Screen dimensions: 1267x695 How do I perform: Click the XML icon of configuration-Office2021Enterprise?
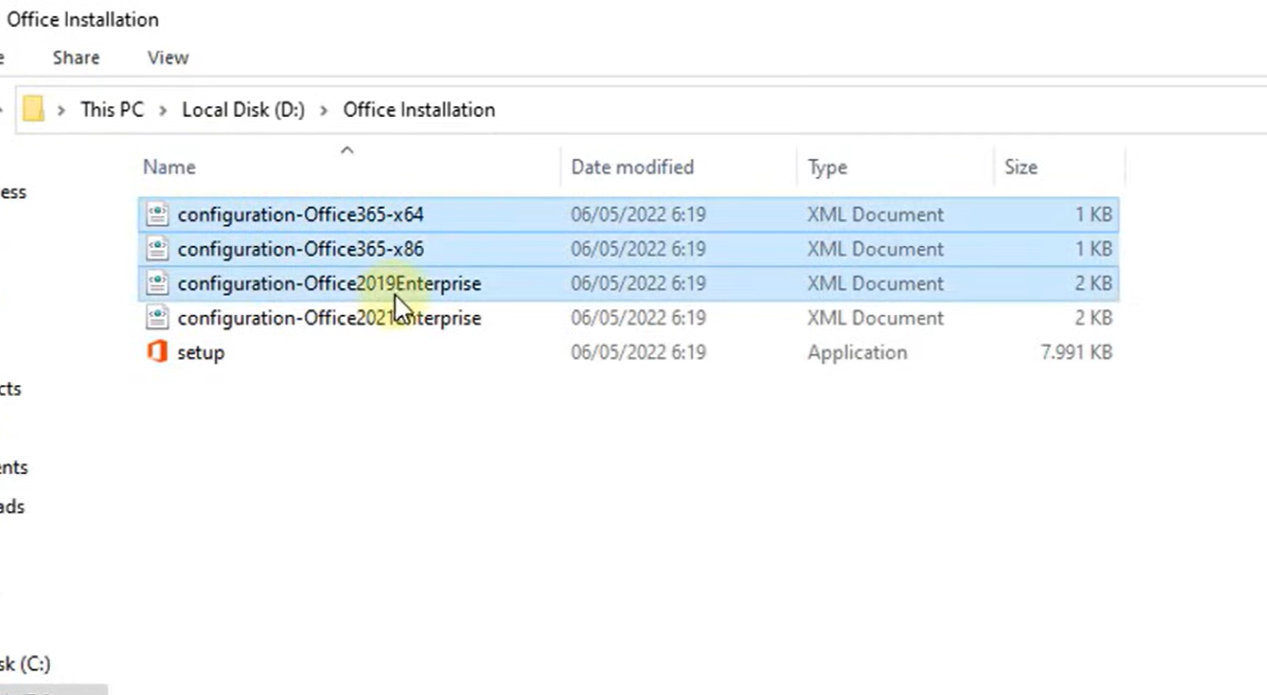point(157,317)
